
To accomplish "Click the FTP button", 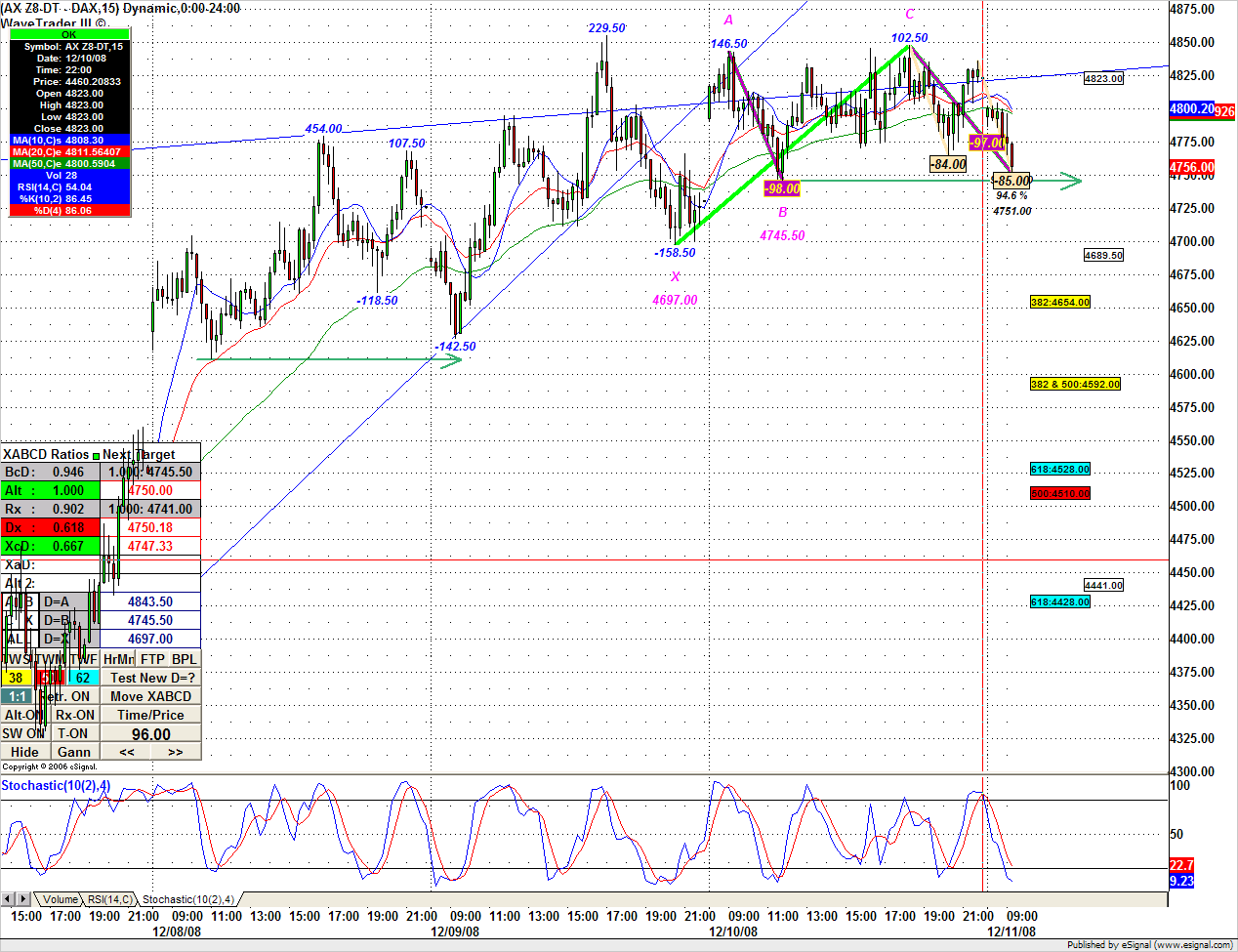I will pyautogui.click(x=152, y=659).
